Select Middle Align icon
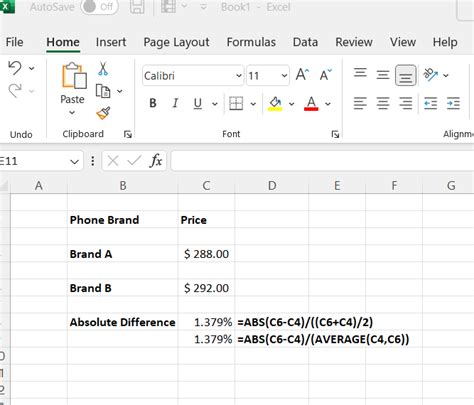Image resolution: width=474 pixels, height=405 pixels. (383, 75)
